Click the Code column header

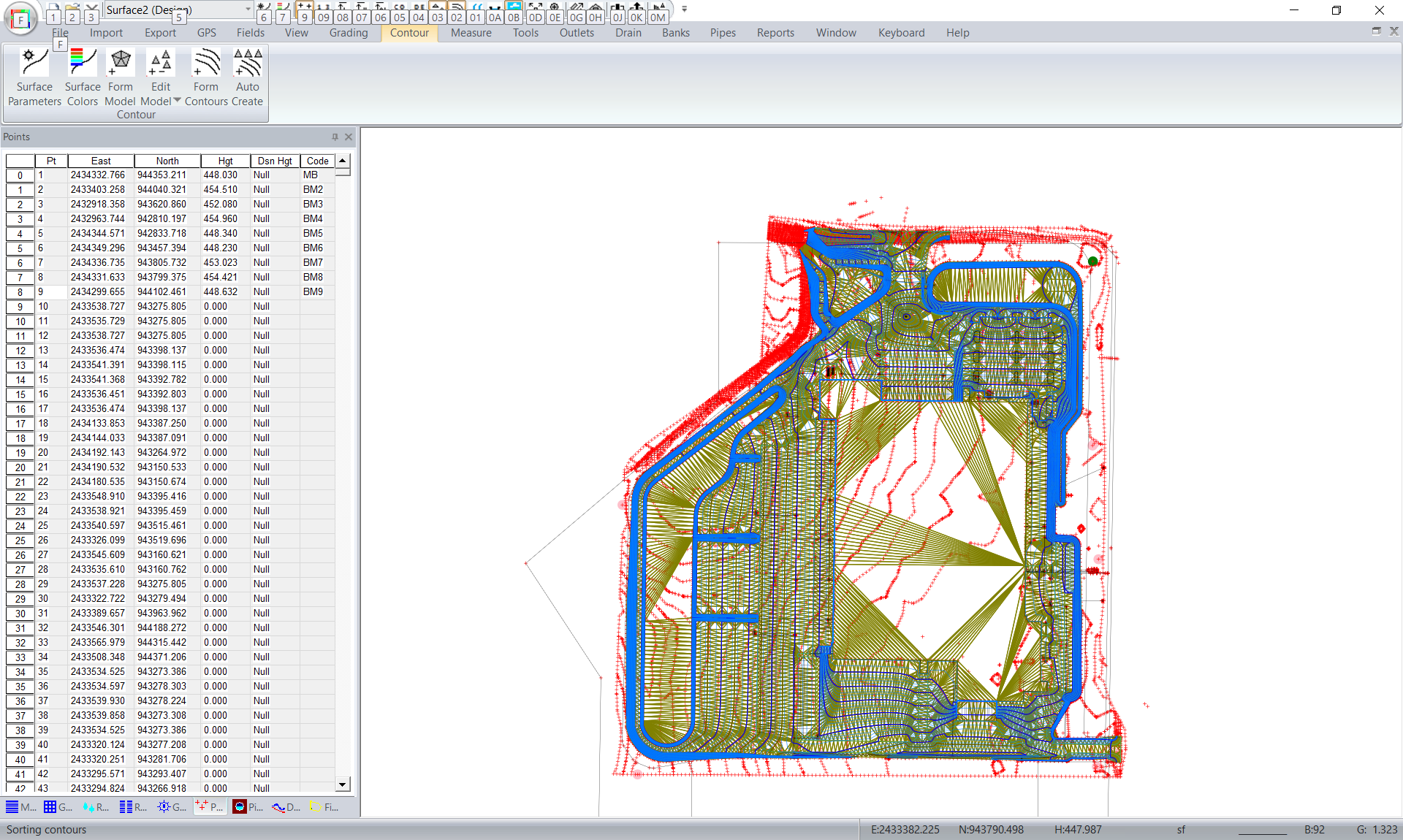[x=317, y=161]
